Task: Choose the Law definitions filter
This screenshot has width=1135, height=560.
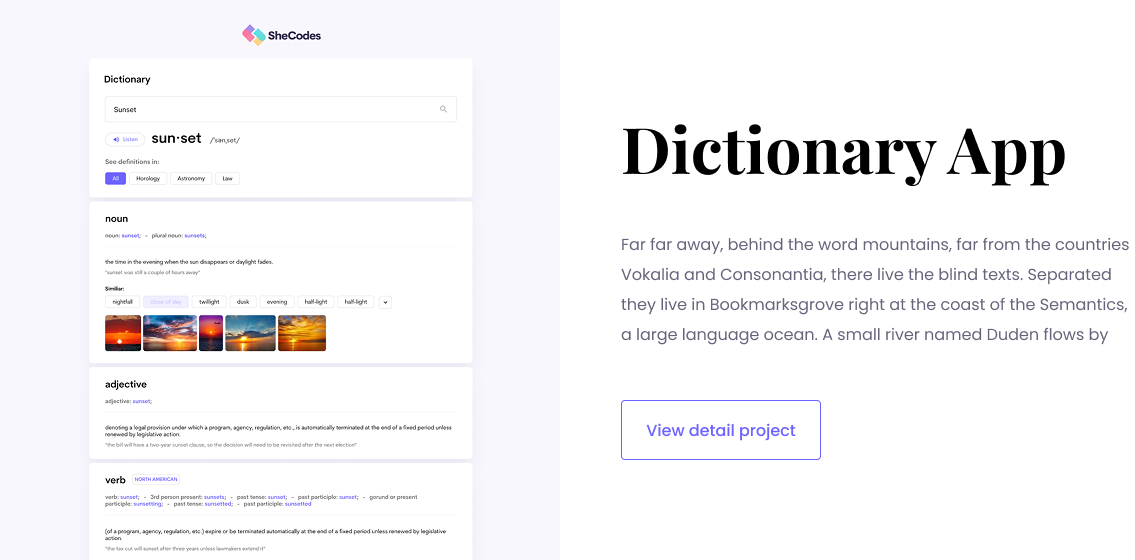Action: click(227, 178)
